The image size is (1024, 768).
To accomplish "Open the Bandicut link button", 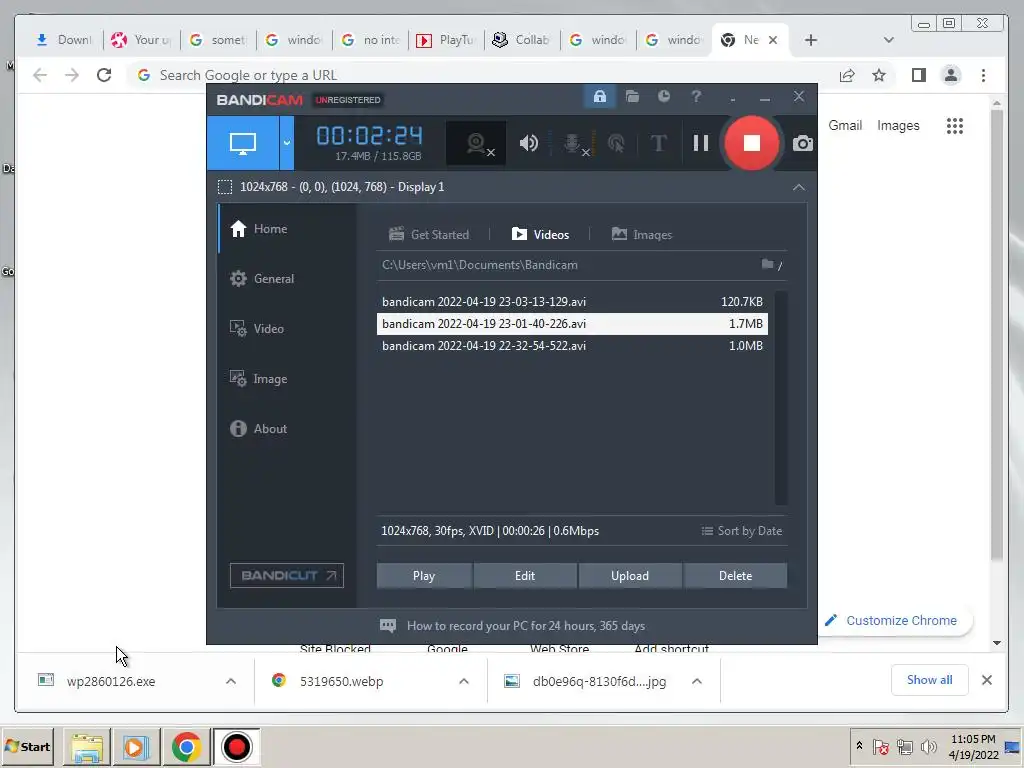I will coord(287,575).
